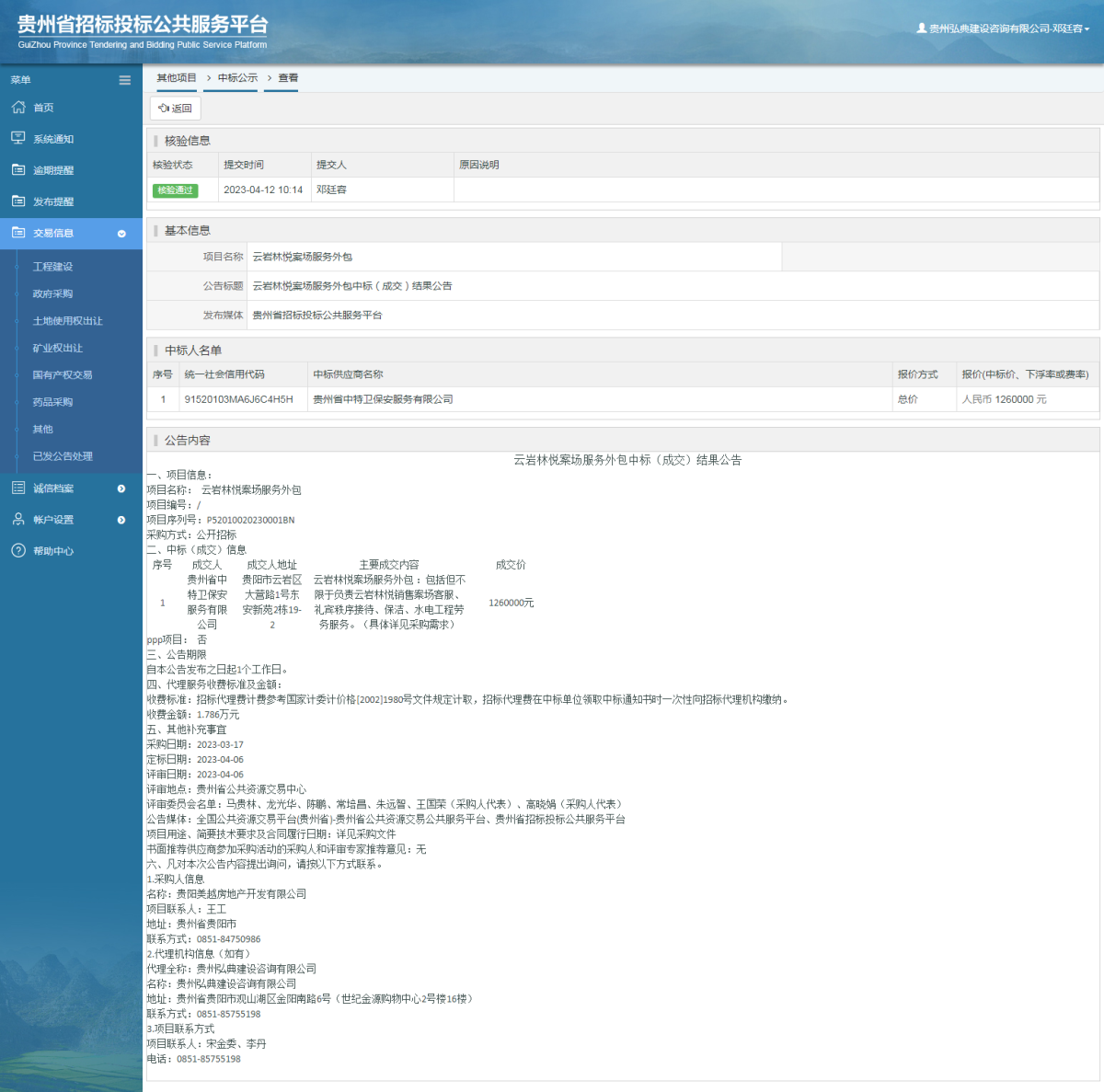Select 国有产权交易 submenu item
Image resolution: width=1104 pixels, height=1092 pixels.
point(63,374)
